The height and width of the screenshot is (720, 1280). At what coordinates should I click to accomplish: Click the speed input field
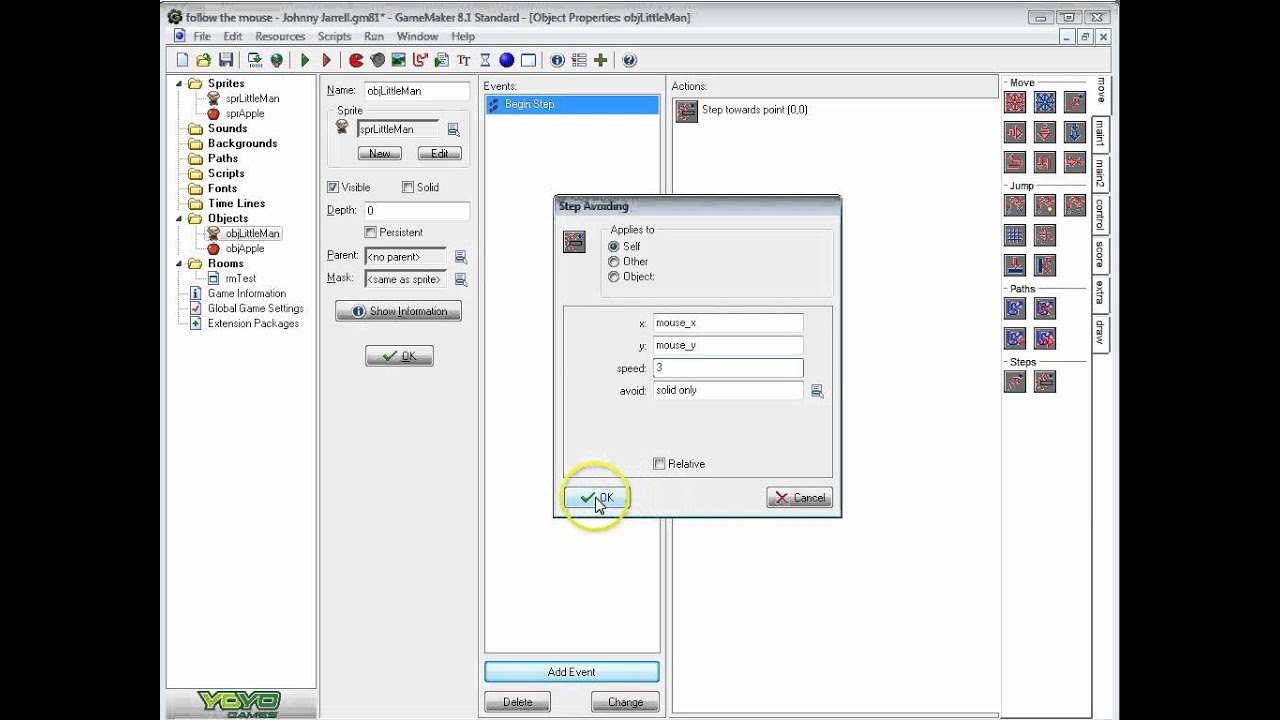click(728, 368)
